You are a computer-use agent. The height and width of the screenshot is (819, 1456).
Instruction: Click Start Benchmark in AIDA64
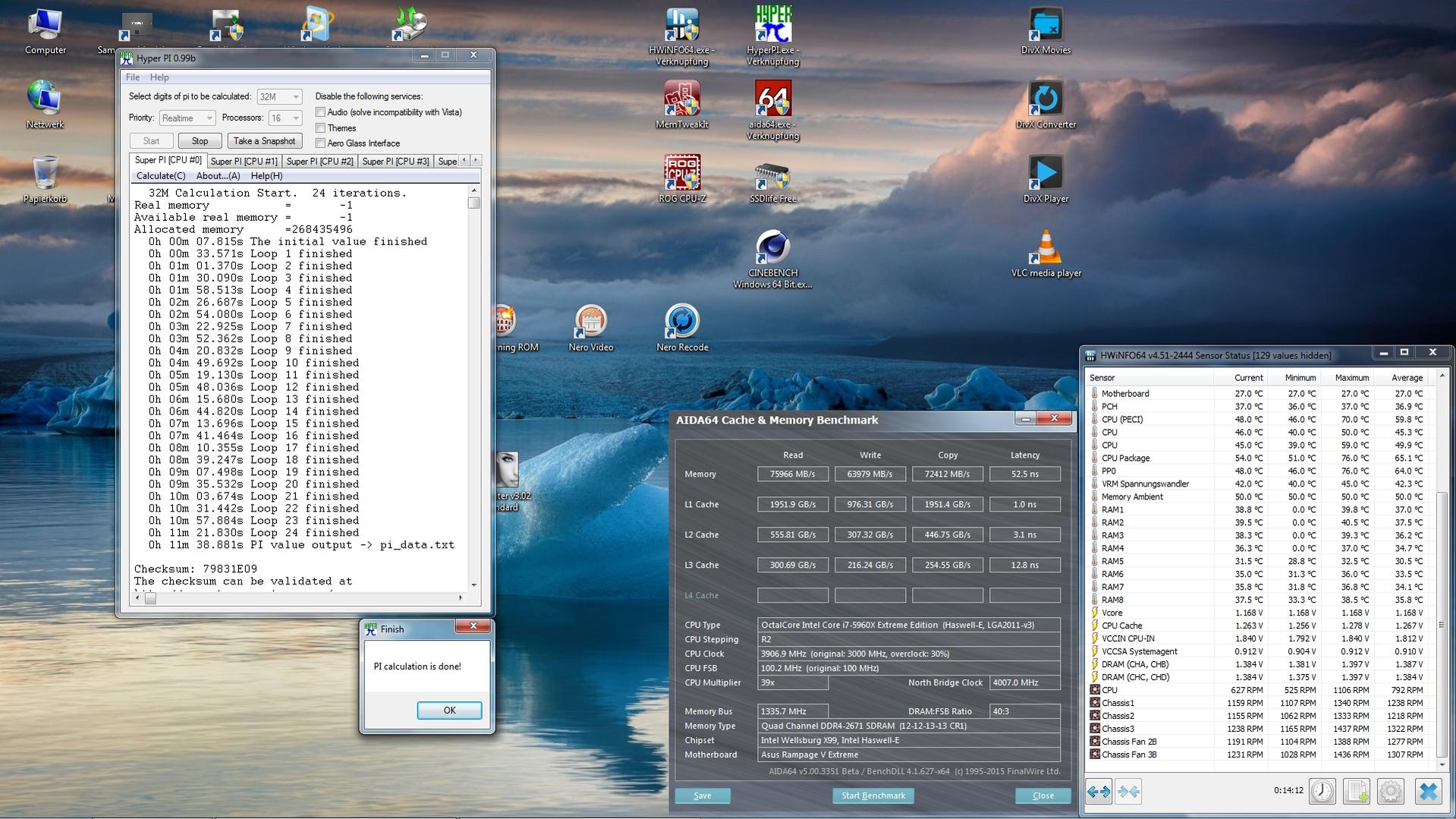point(873,795)
